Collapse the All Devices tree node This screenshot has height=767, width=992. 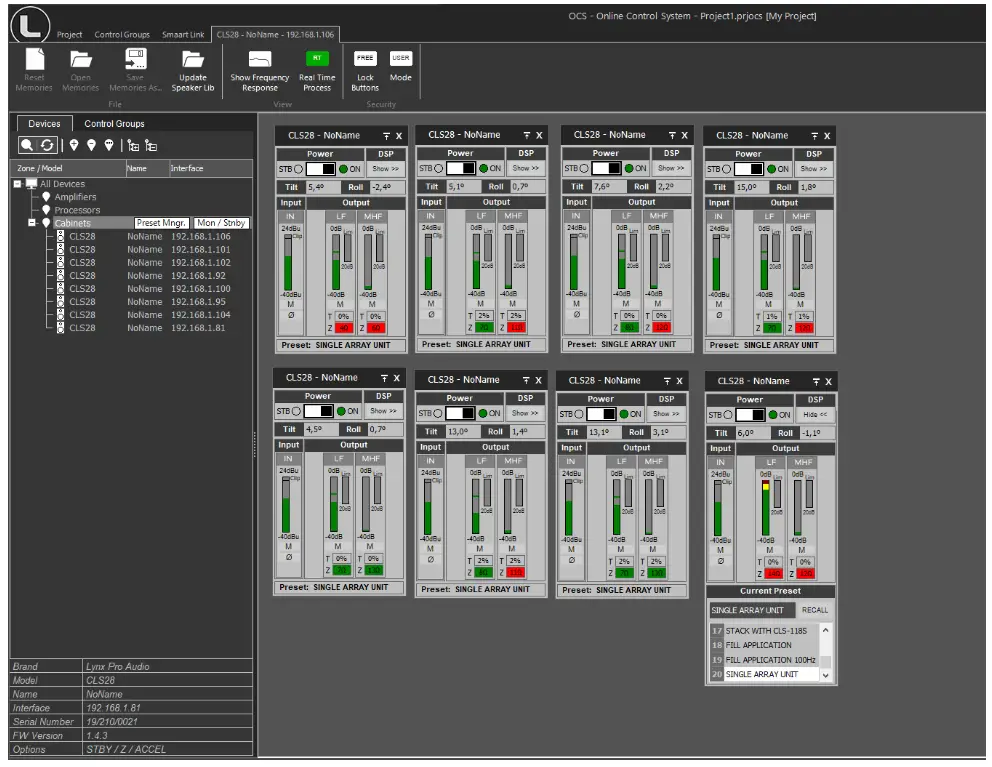click(18, 184)
